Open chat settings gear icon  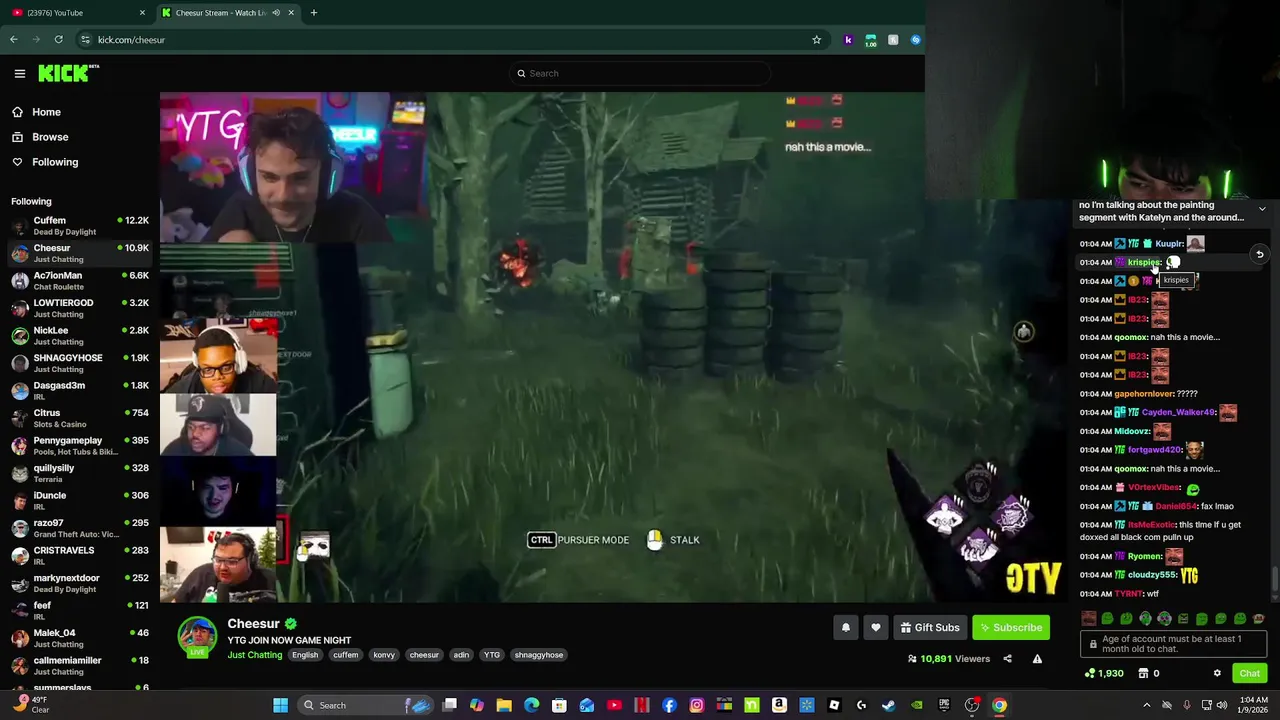(x=1217, y=673)
